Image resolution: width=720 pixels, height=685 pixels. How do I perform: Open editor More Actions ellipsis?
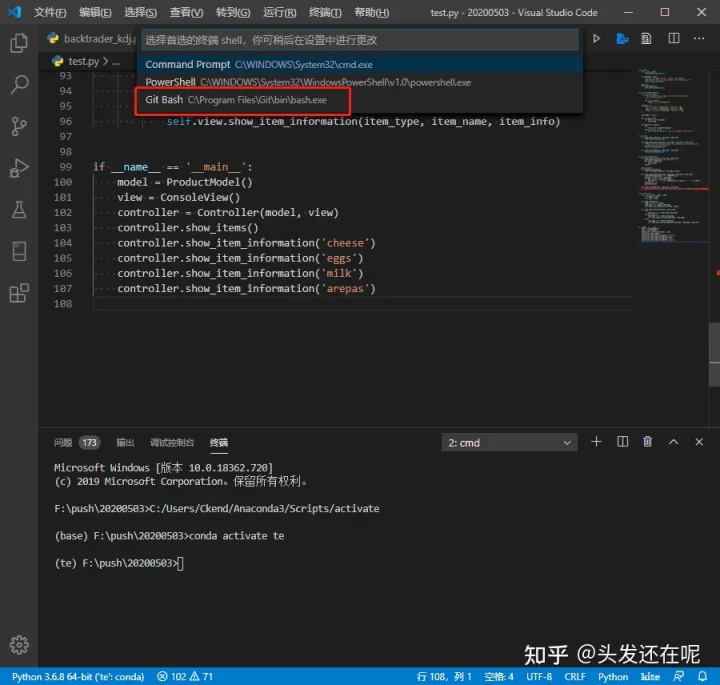tap(699, 39)
